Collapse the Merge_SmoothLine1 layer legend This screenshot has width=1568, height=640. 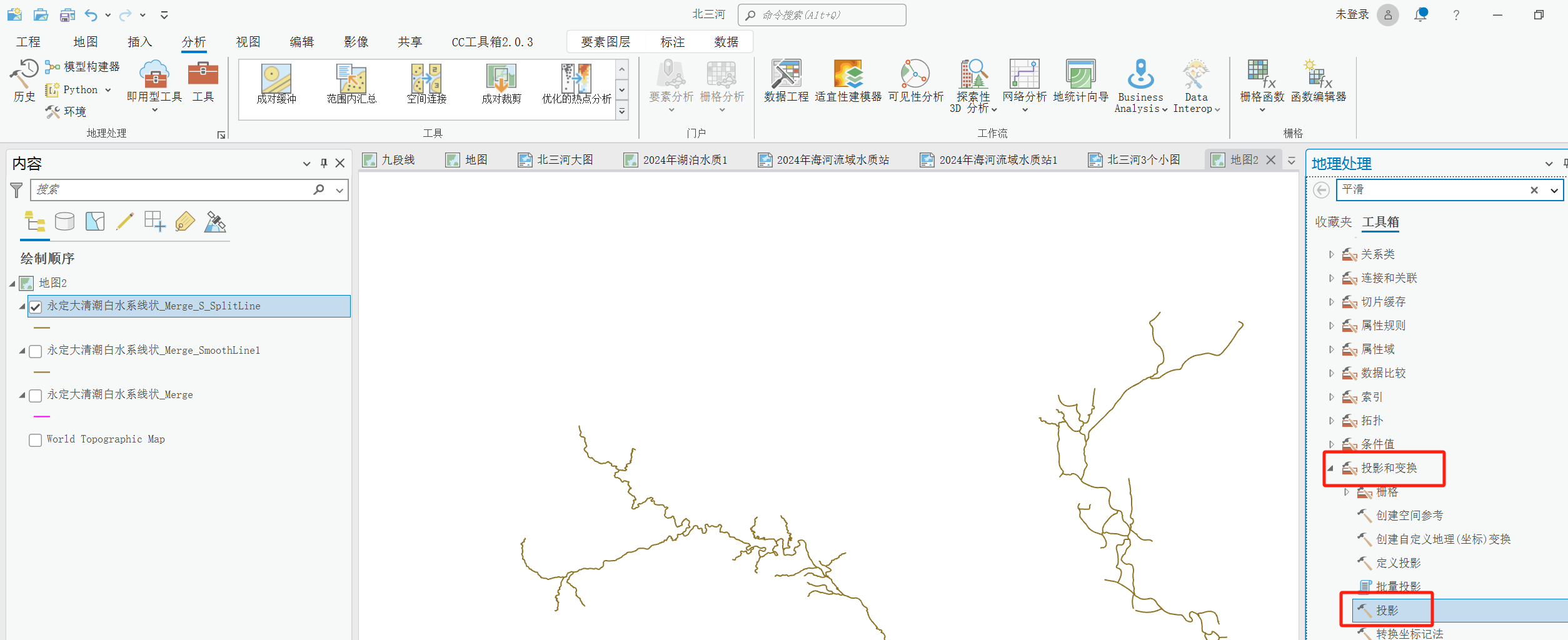tap(22, 351)
